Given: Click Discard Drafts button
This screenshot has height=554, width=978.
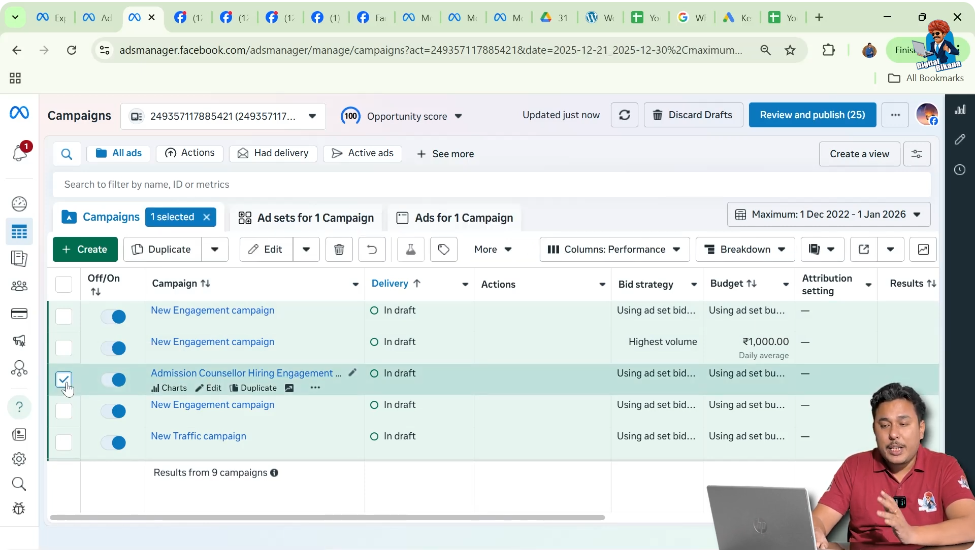Looking at the screenshot, I should [693, 115].
